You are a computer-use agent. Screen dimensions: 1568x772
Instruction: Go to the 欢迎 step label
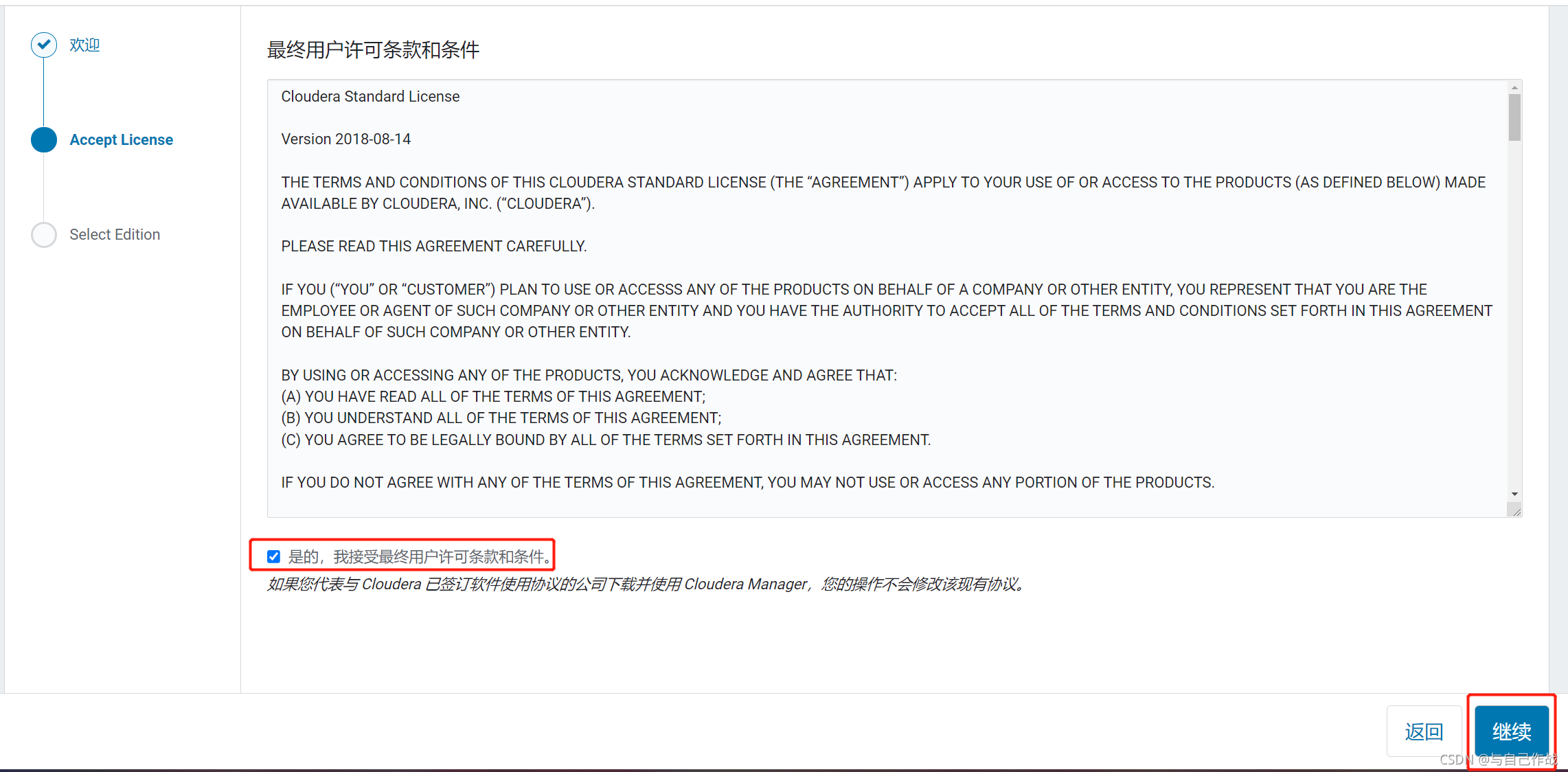coord(84,45)
